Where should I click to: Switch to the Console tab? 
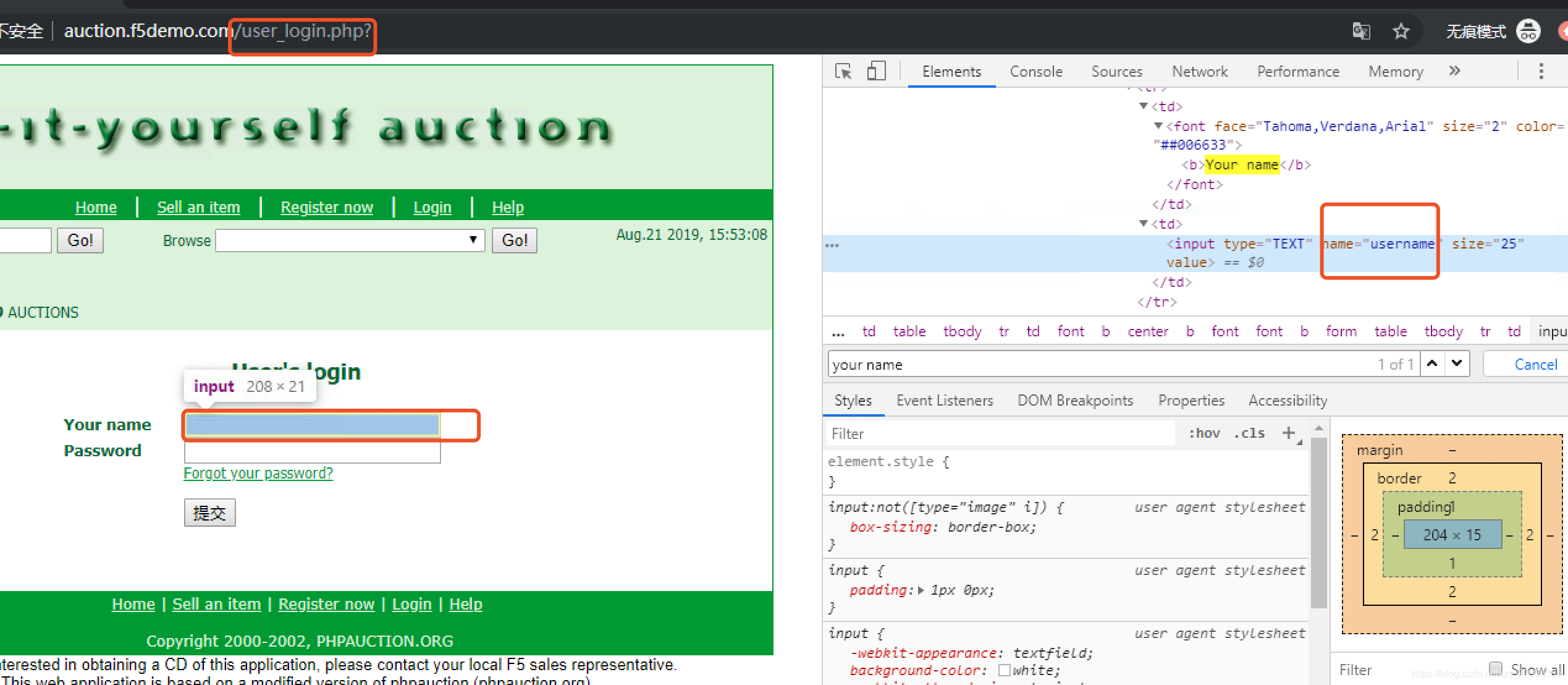(1036, 72)
